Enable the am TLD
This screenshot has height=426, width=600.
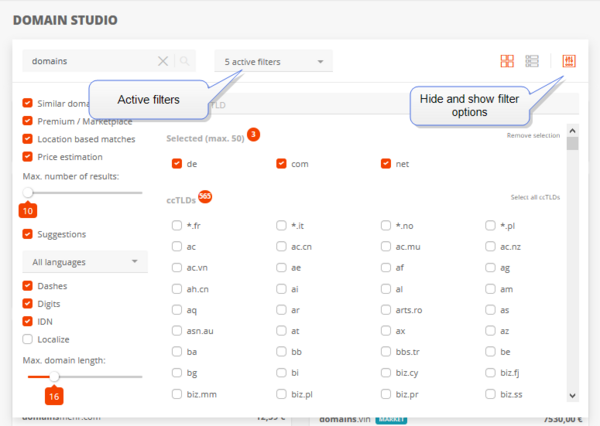[x=490, y=289]
